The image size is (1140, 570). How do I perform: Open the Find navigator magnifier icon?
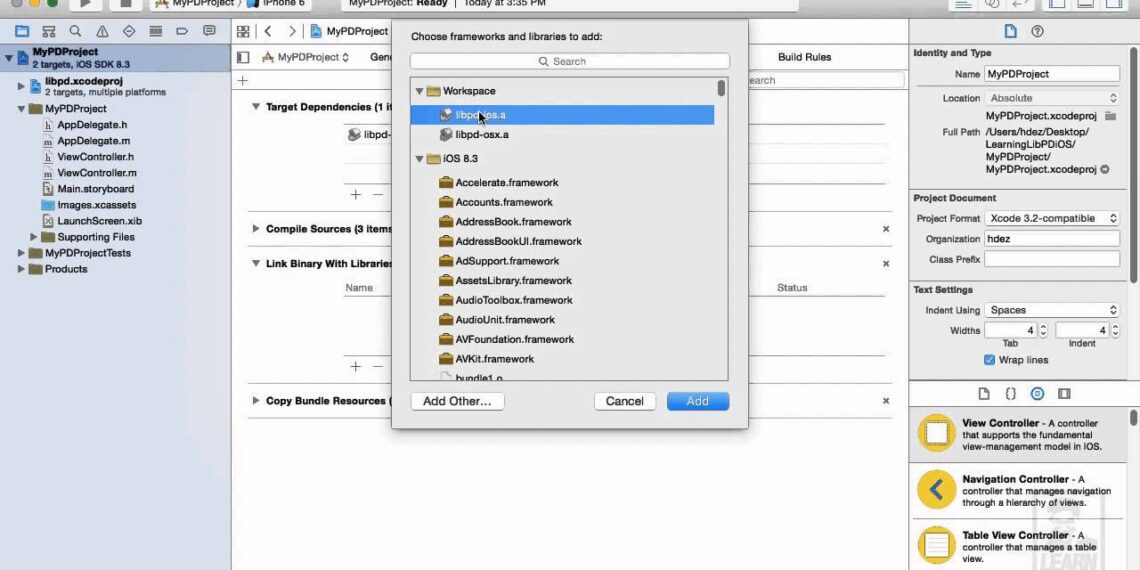pos(76,31)
